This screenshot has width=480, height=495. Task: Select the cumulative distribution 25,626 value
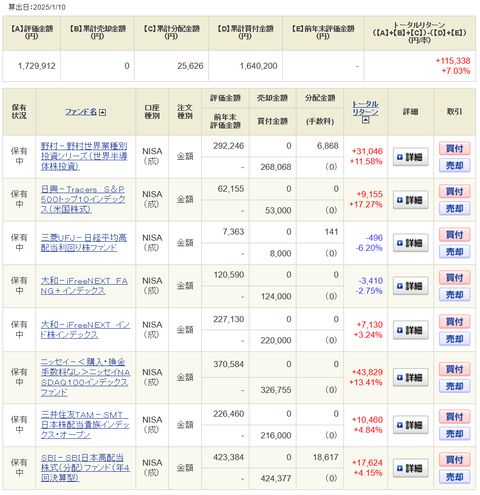(x=190, y=66)
